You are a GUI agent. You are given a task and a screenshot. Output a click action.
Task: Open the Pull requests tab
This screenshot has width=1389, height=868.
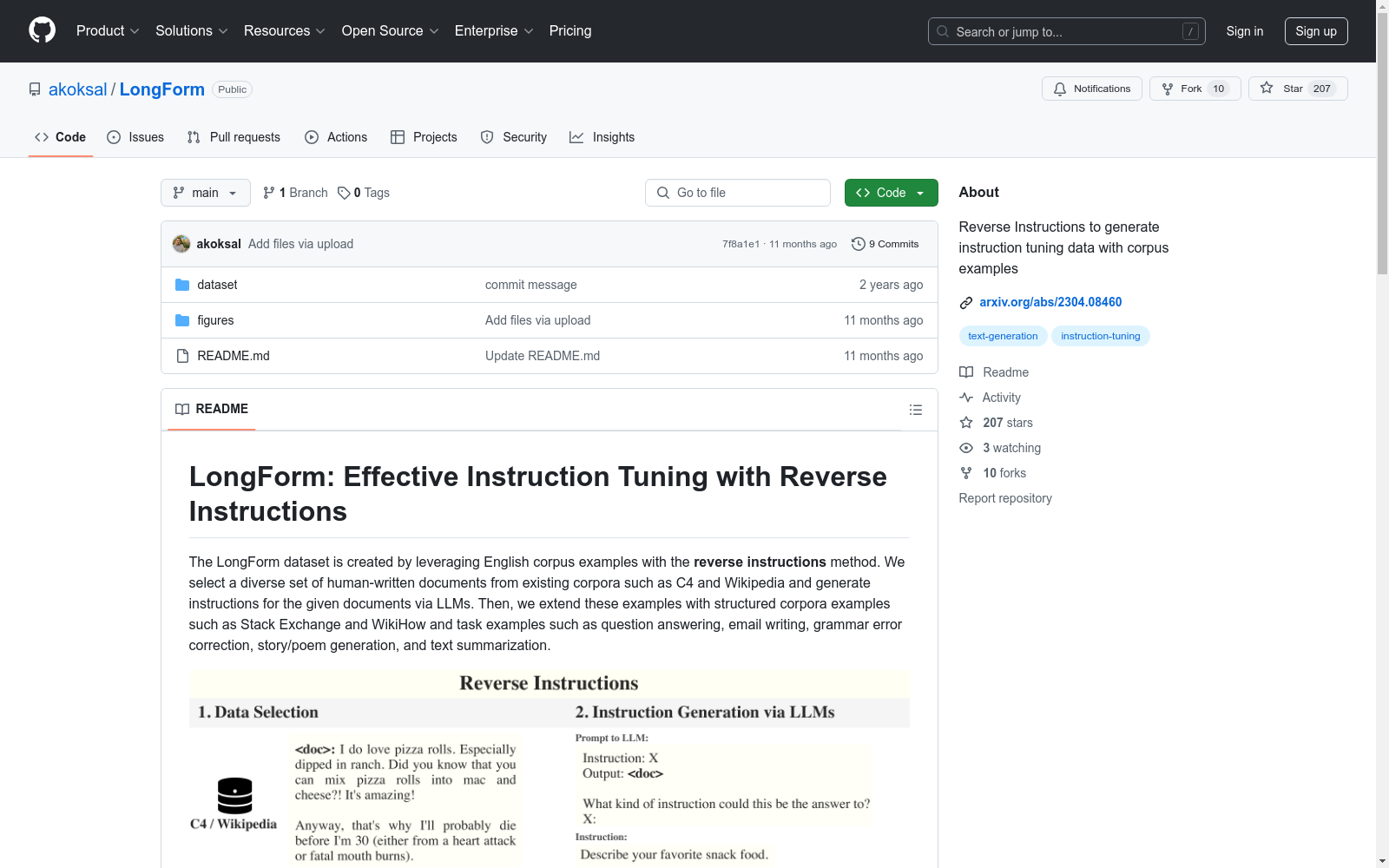click(234, 137)
